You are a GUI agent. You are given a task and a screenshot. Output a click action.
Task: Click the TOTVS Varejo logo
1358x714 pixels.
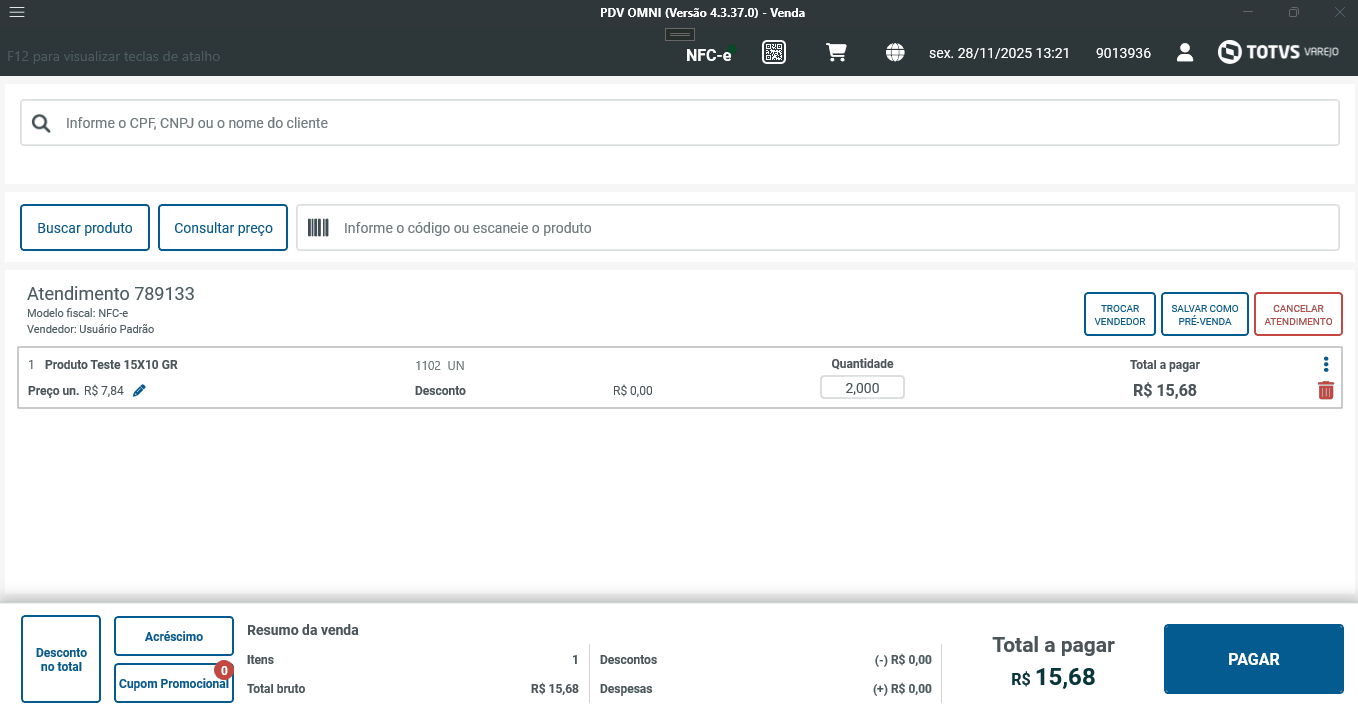[1277, 52]
